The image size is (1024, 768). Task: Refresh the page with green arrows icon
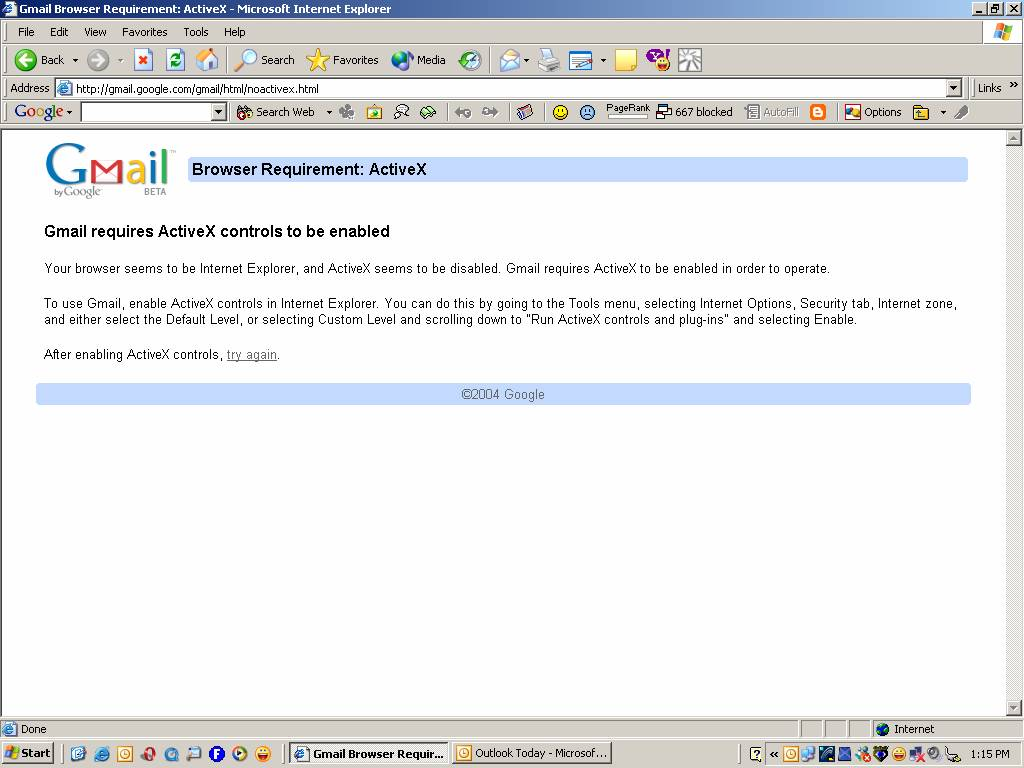pyautogui.click(x=176, y=60)
